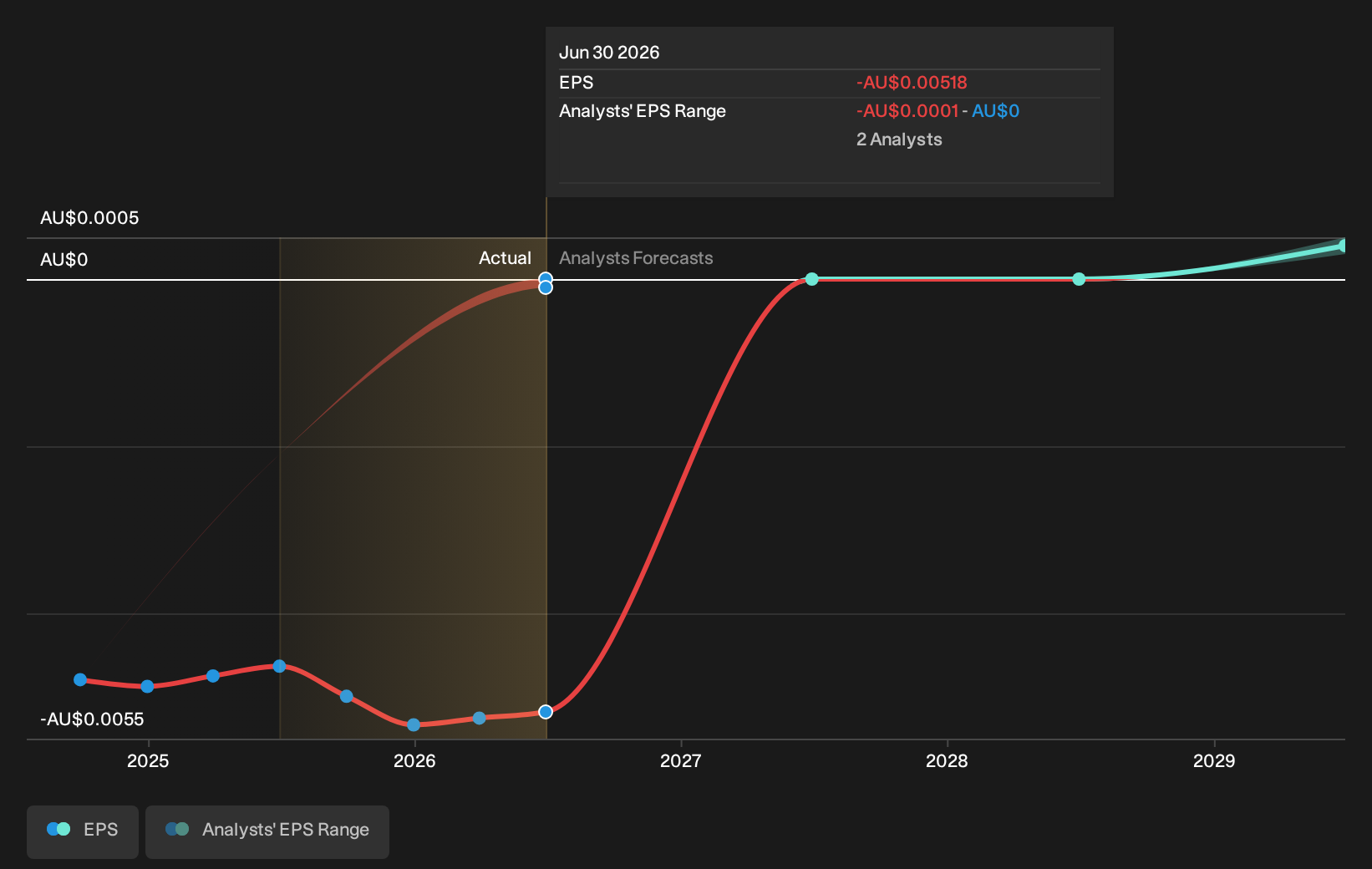The height and width of the screenshot is (869, 1372).
Task: Click the AU$0 y-axis label
Action: click(x=64, y=260)
